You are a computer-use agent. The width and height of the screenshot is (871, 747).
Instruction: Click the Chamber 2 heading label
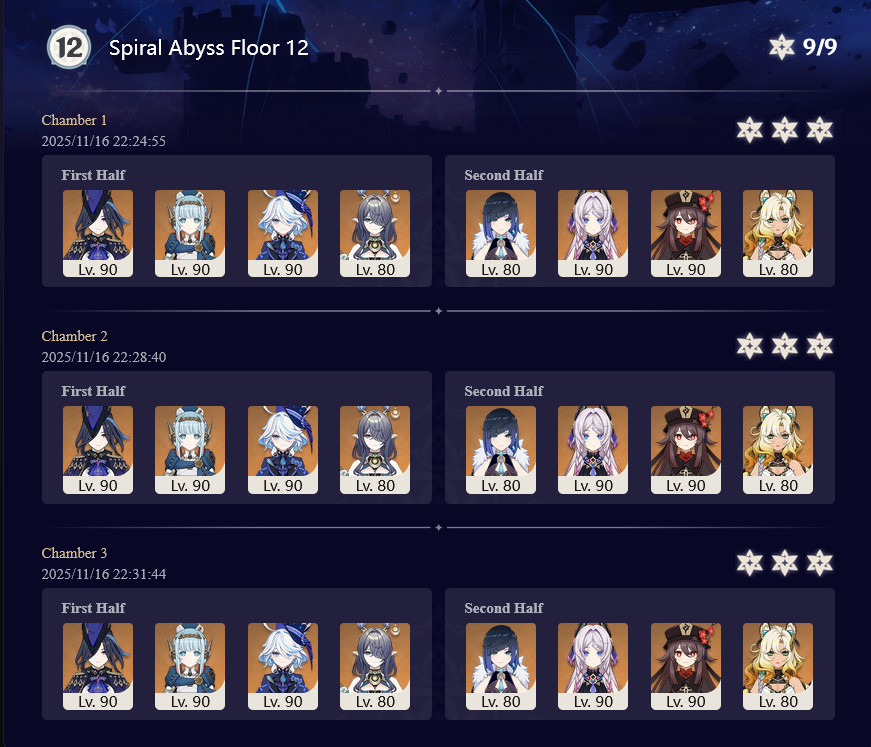tap(74, 336)
